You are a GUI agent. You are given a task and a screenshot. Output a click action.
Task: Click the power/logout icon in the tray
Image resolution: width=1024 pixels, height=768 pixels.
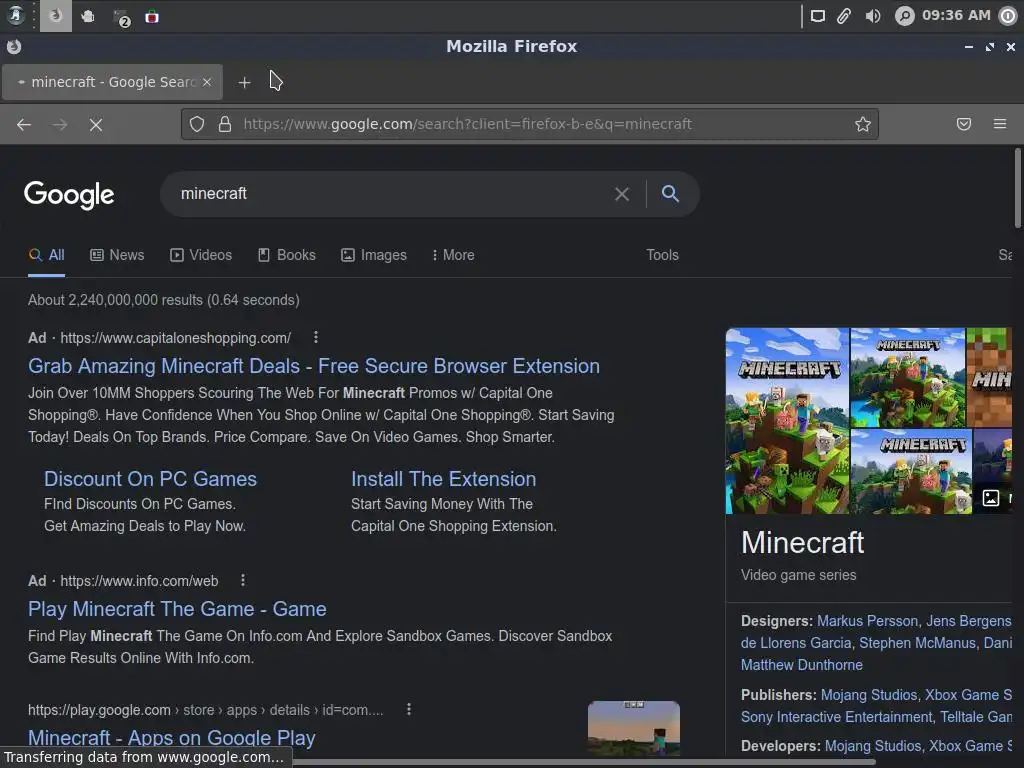coord(1008,16)
